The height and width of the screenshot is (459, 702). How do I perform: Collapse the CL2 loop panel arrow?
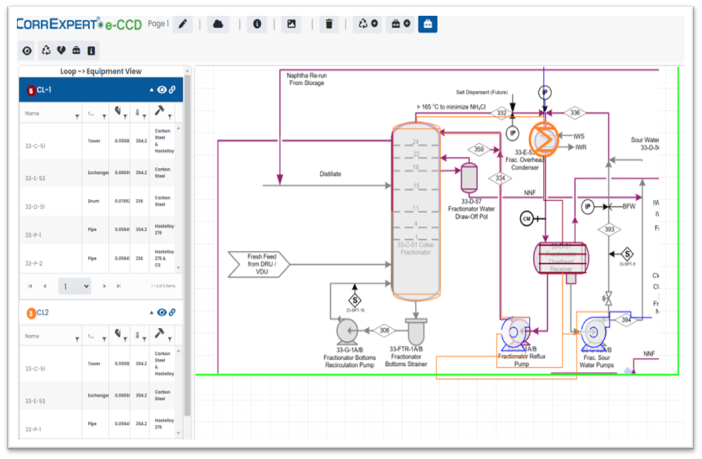(151, 313)
